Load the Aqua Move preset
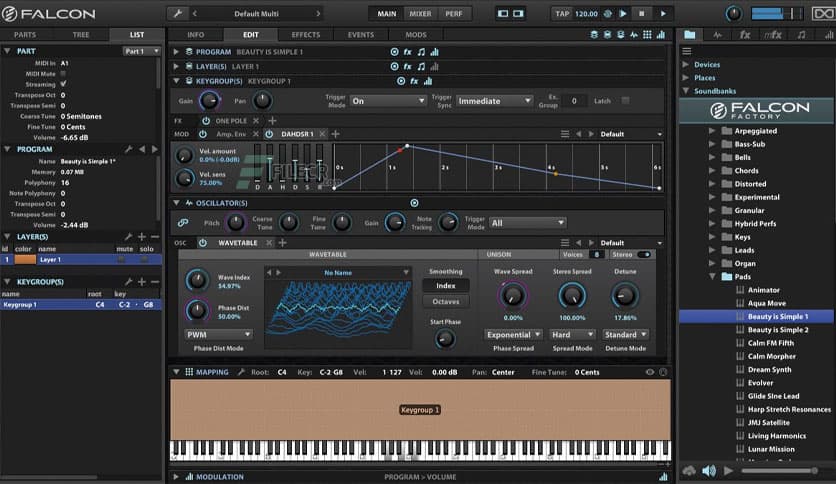 766,303
